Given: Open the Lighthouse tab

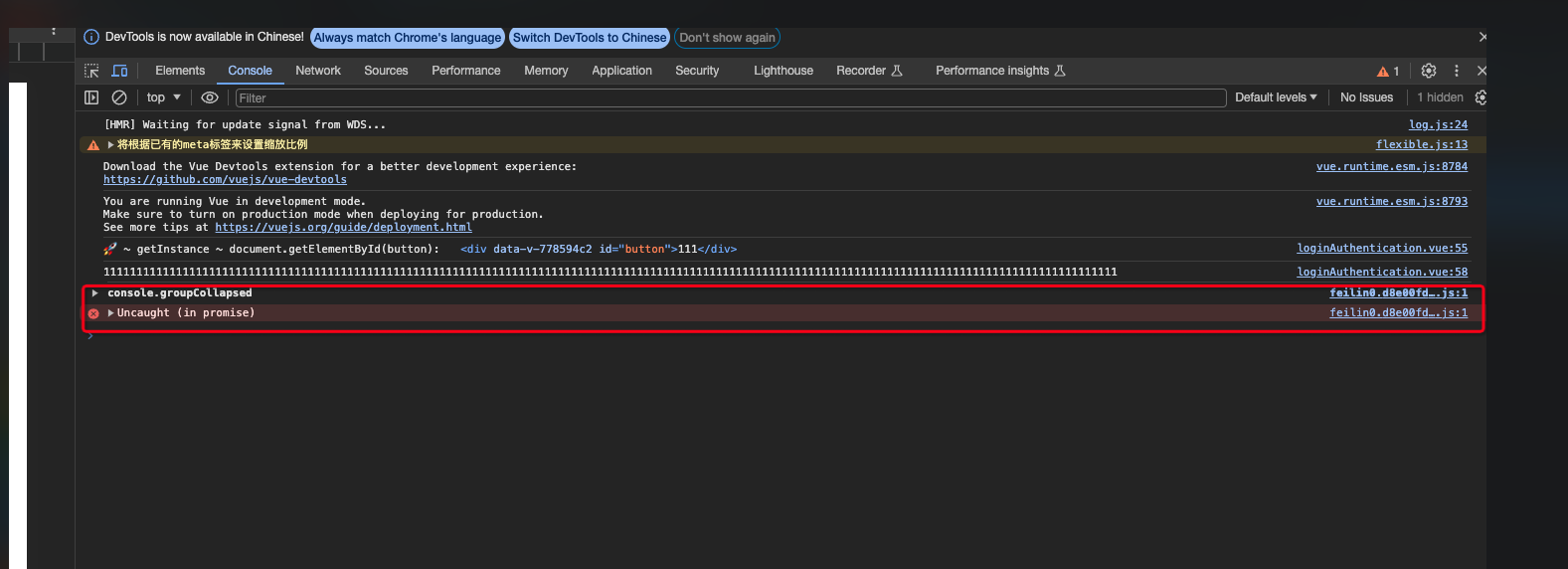Looking at the screenshot, I should [x=784, y=71].
